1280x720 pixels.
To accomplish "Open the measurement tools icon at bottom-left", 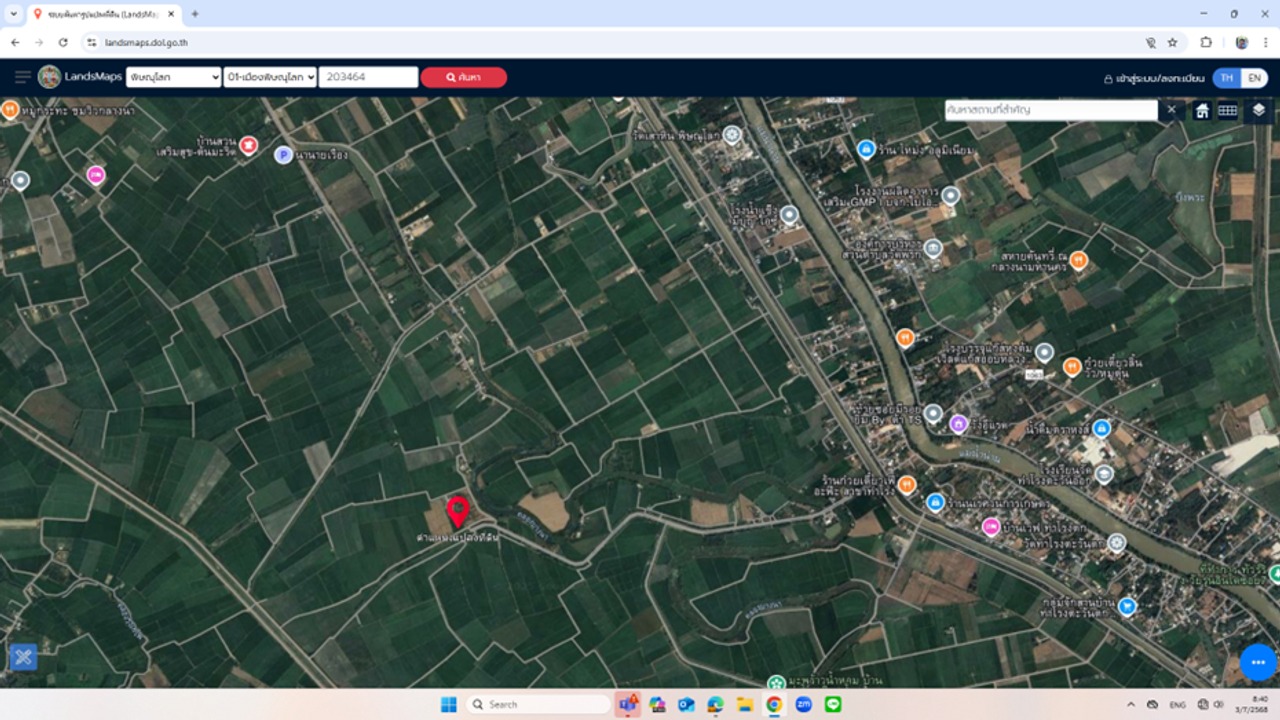I will pos(23,657).
